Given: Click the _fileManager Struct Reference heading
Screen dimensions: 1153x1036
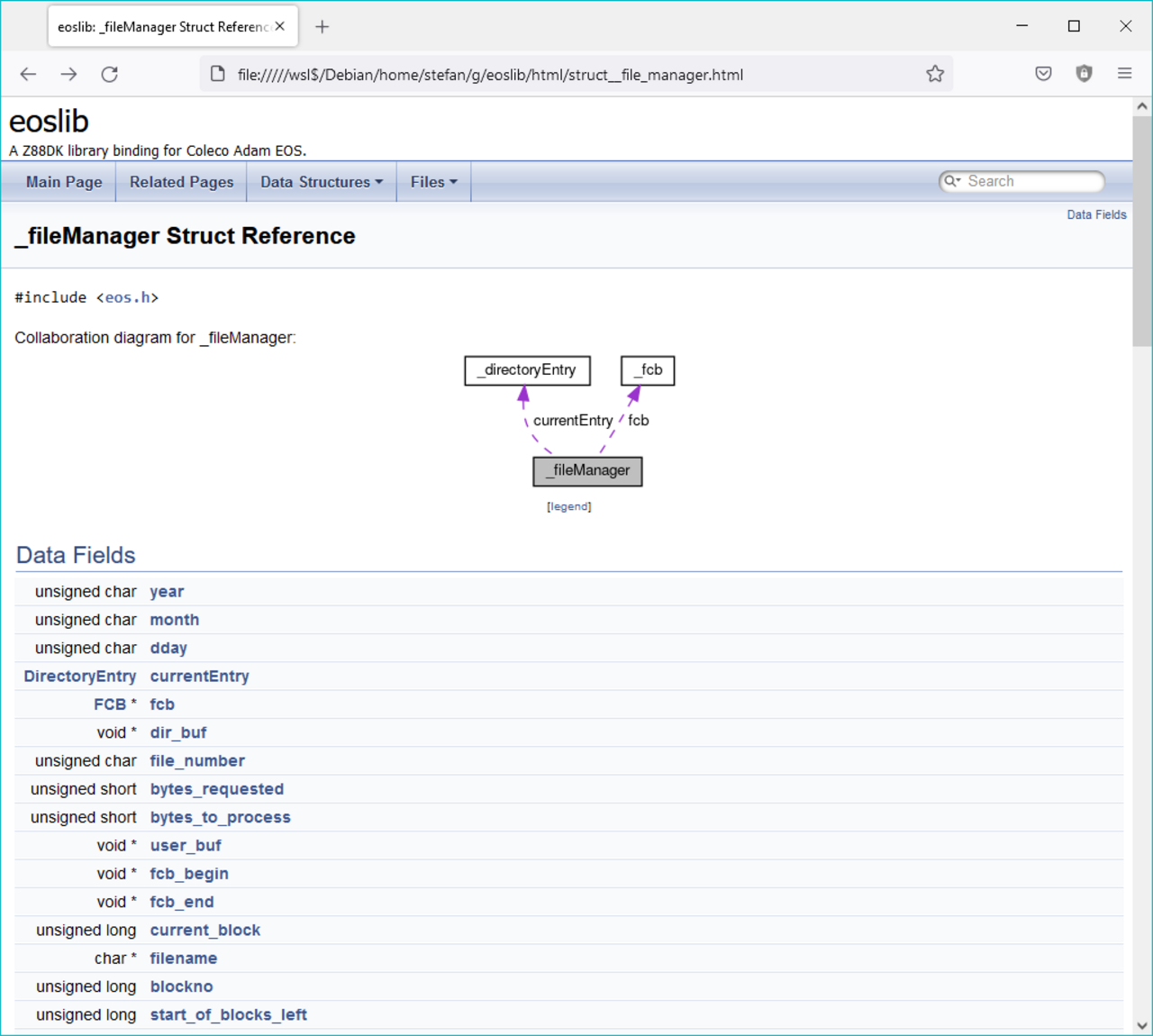Looking at the screenshot, I should pyautogui.click(x=185, y=236).
